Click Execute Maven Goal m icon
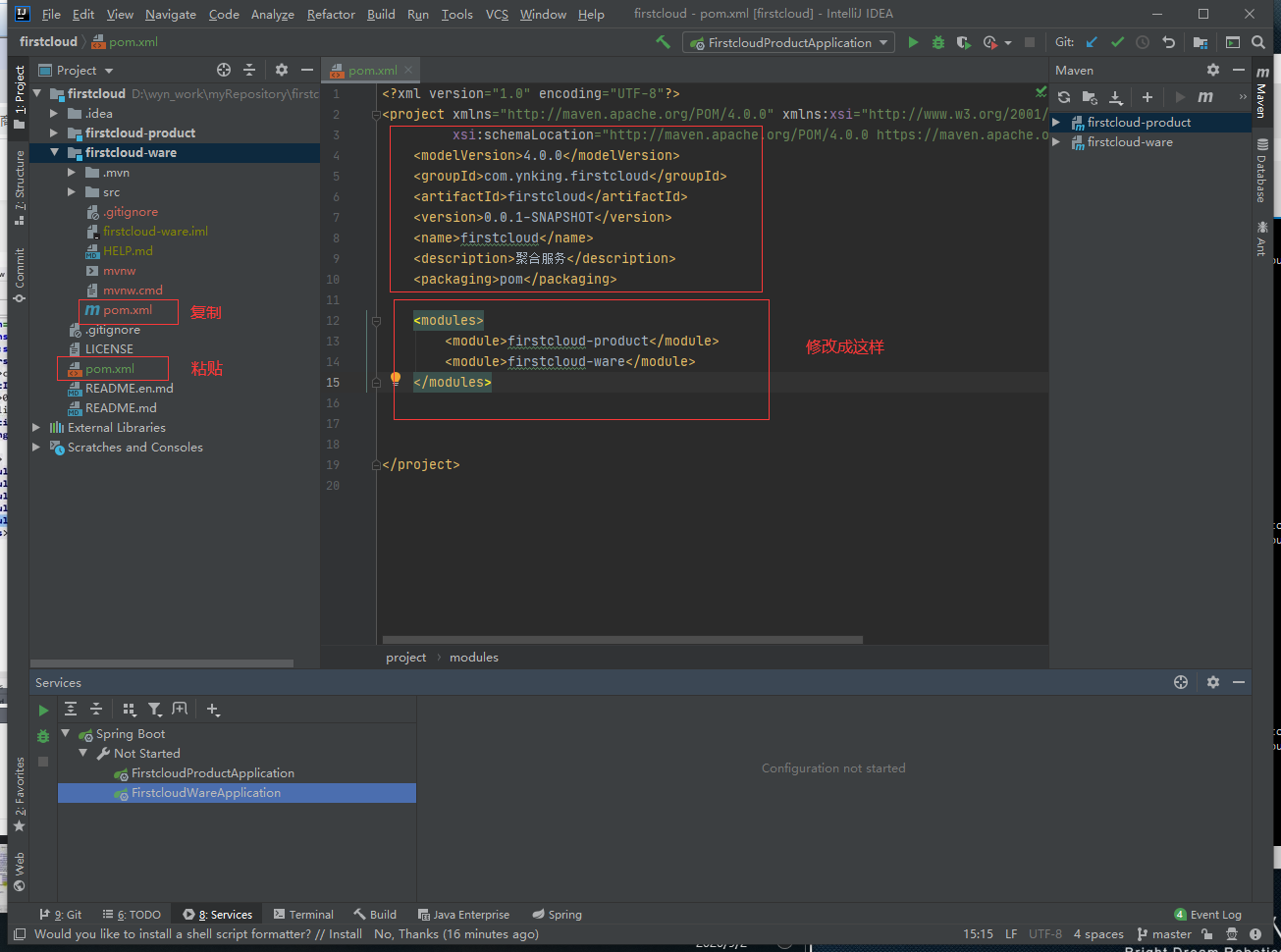Screen dimensions: 1281x952 pos(1205,97)
